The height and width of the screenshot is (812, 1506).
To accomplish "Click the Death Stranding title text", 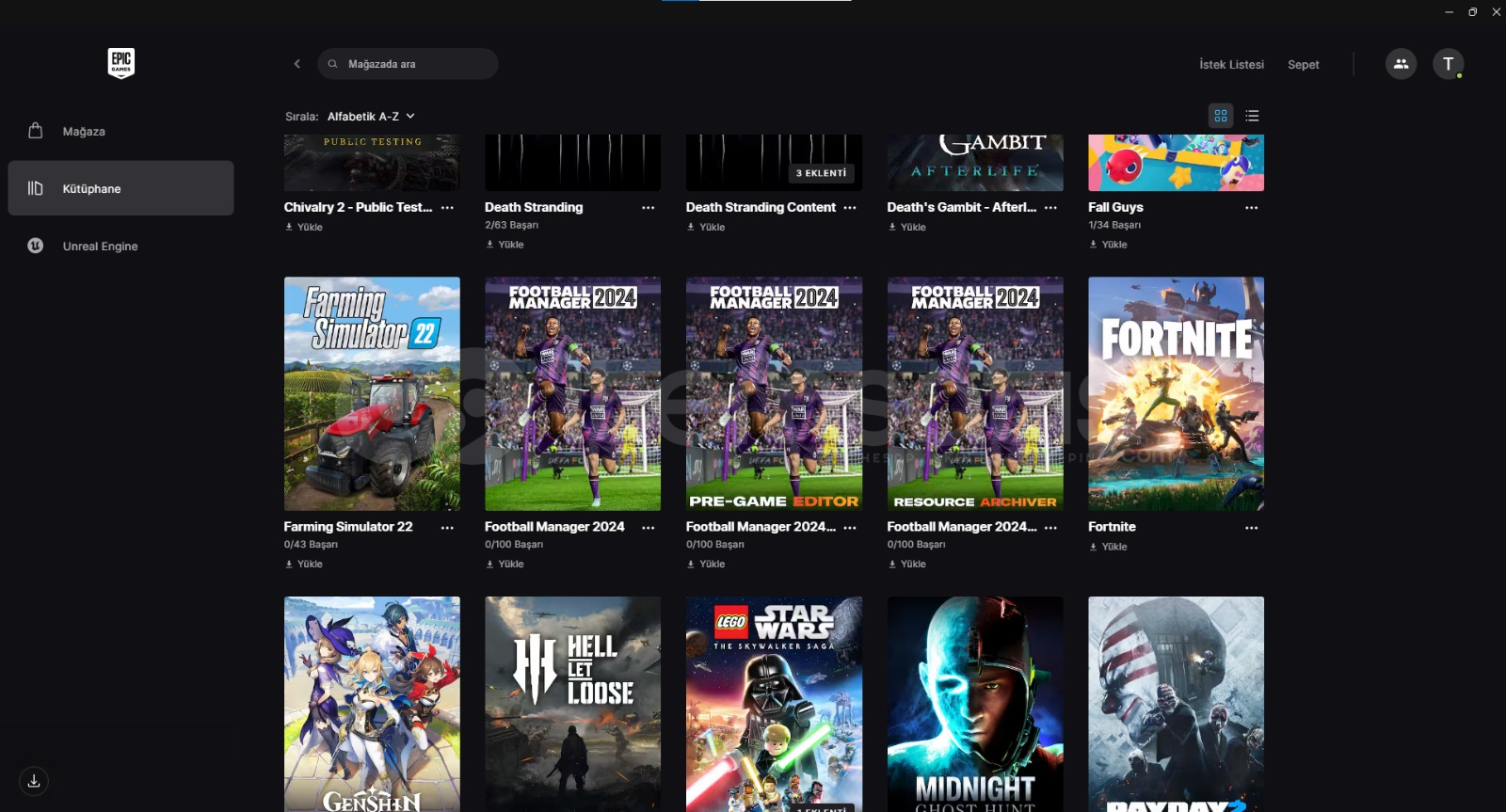I will (x=534, y=207).
